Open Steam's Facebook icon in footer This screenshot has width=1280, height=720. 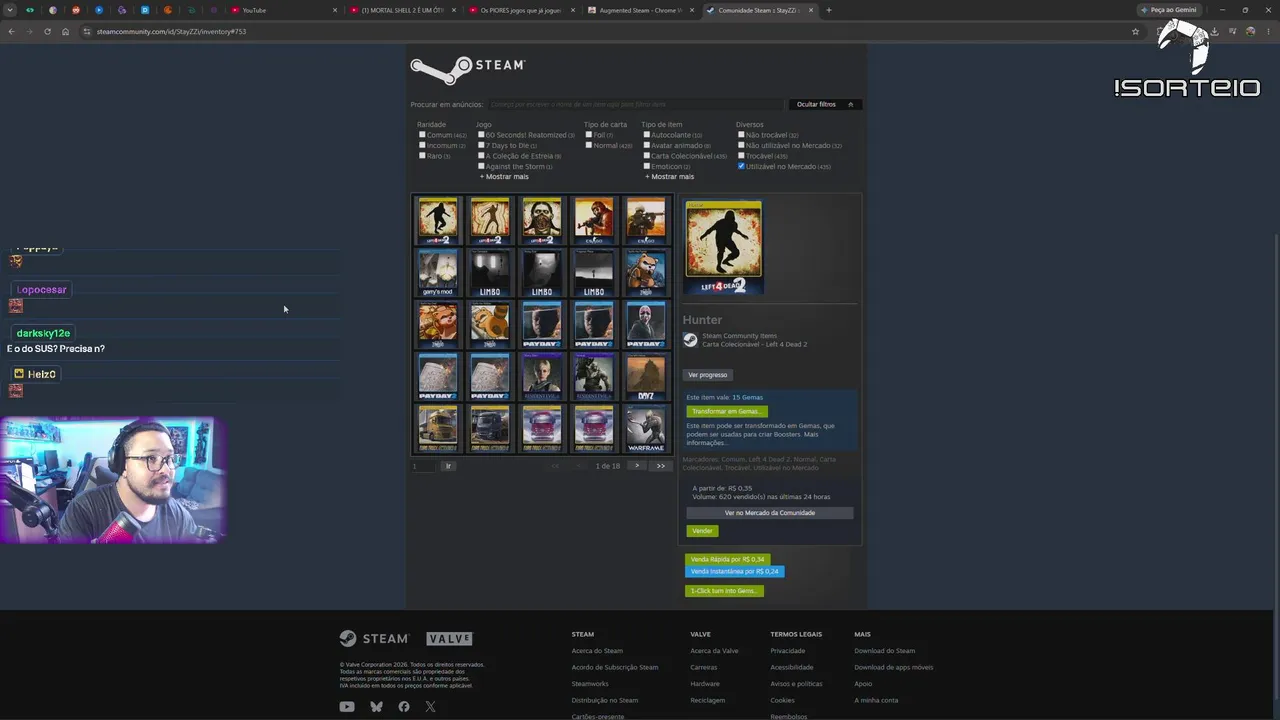pyautogui.click(x=404, y=707)
